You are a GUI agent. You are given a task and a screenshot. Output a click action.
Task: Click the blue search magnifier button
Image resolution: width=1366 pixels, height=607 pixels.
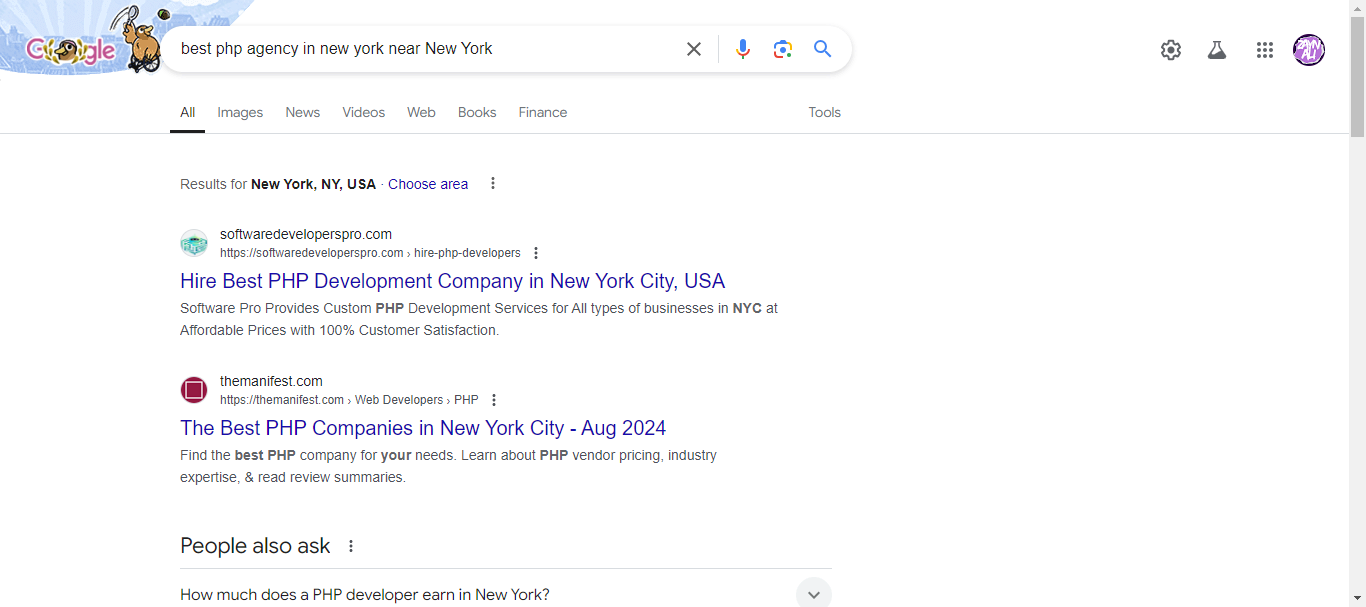[x=822, y=49]
